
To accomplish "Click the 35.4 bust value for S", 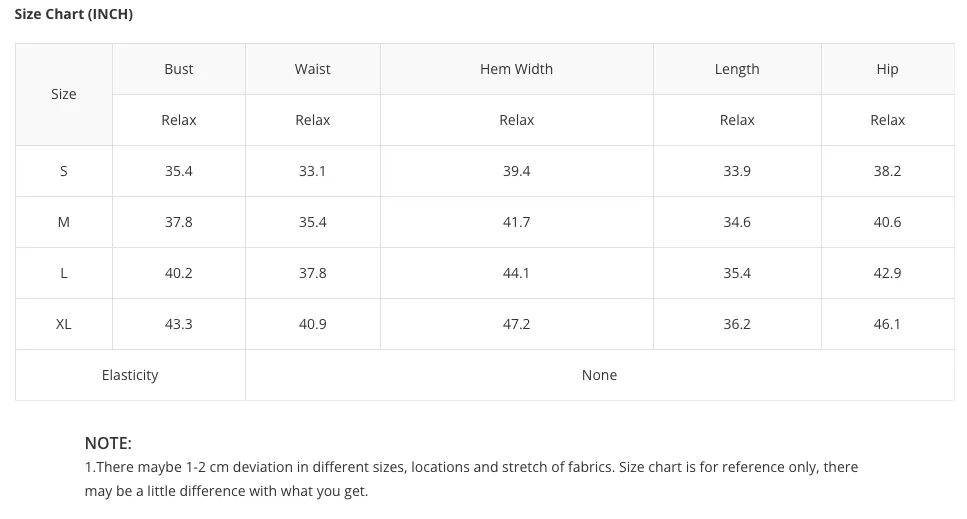I will 179,171.
